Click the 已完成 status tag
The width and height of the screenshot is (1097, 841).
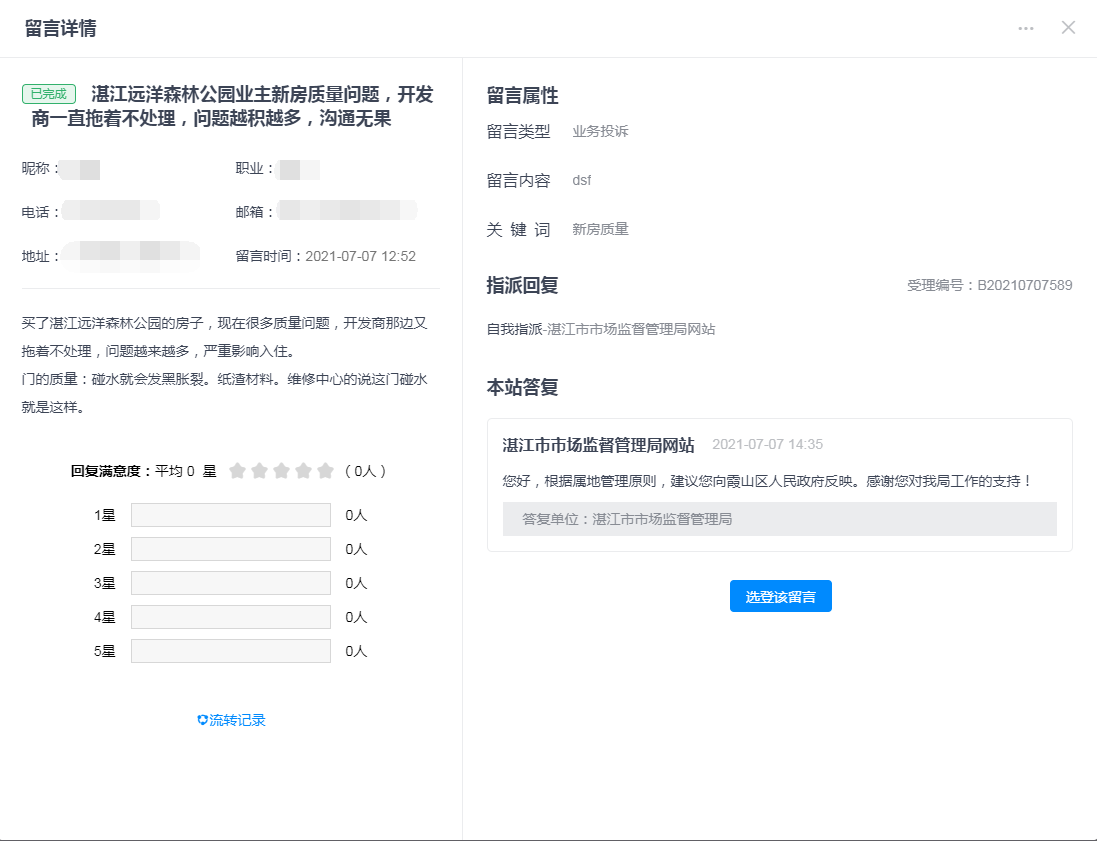49,94
